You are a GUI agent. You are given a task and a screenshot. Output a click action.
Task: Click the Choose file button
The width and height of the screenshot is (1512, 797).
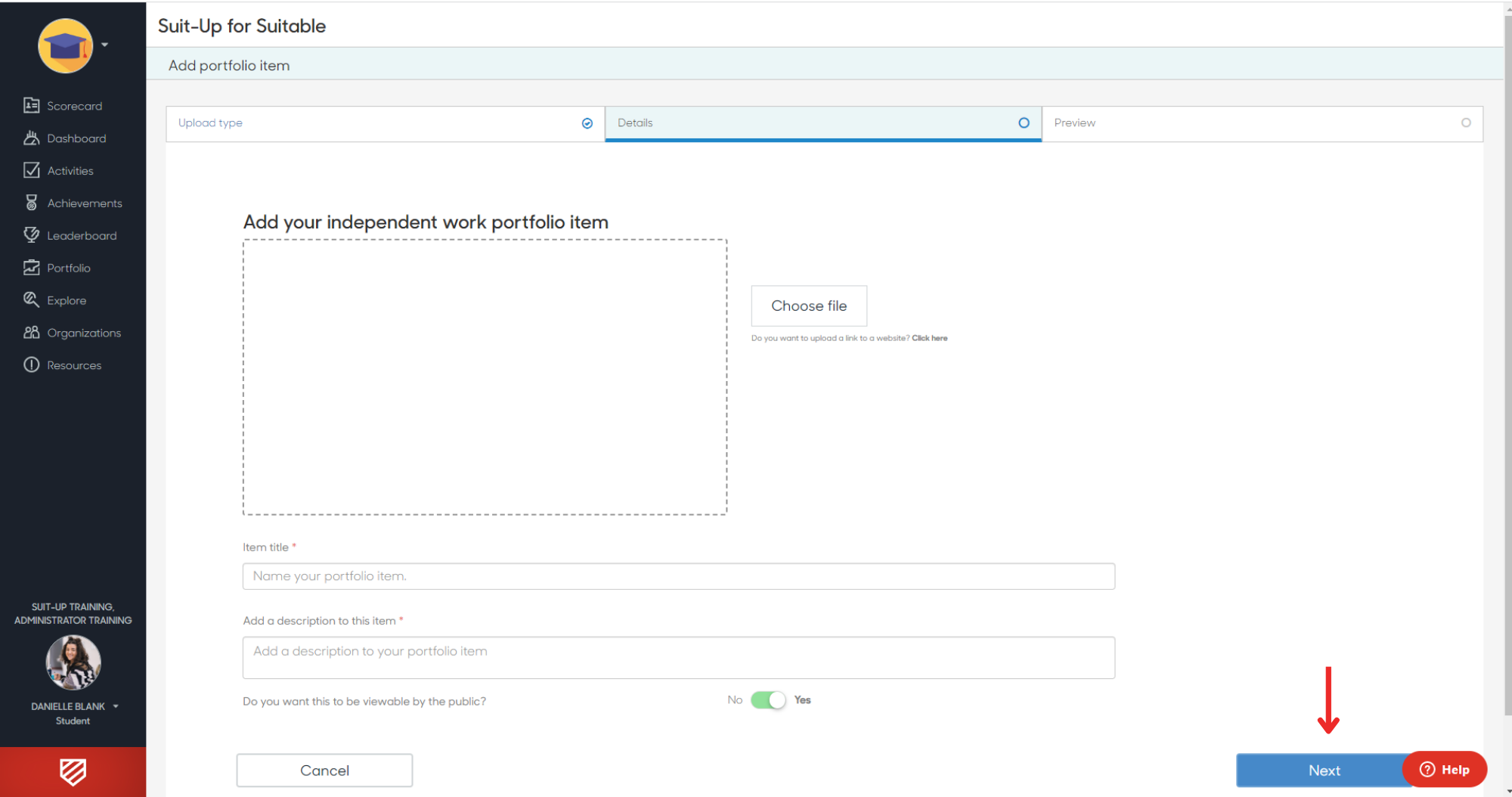809,305
